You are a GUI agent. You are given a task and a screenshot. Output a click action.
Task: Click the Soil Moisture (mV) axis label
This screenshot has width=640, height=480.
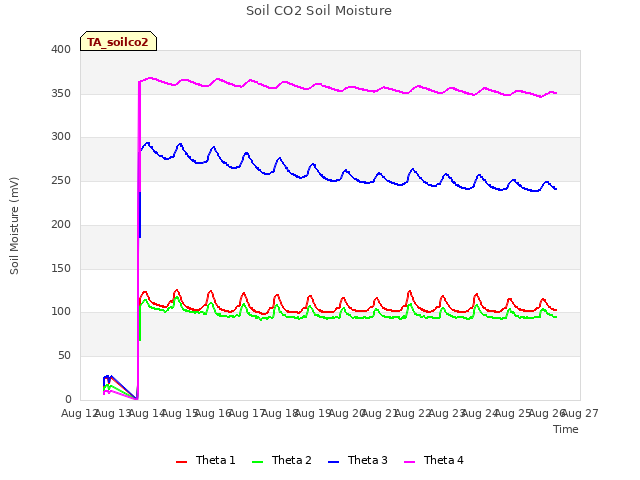[x=14, y=226]
